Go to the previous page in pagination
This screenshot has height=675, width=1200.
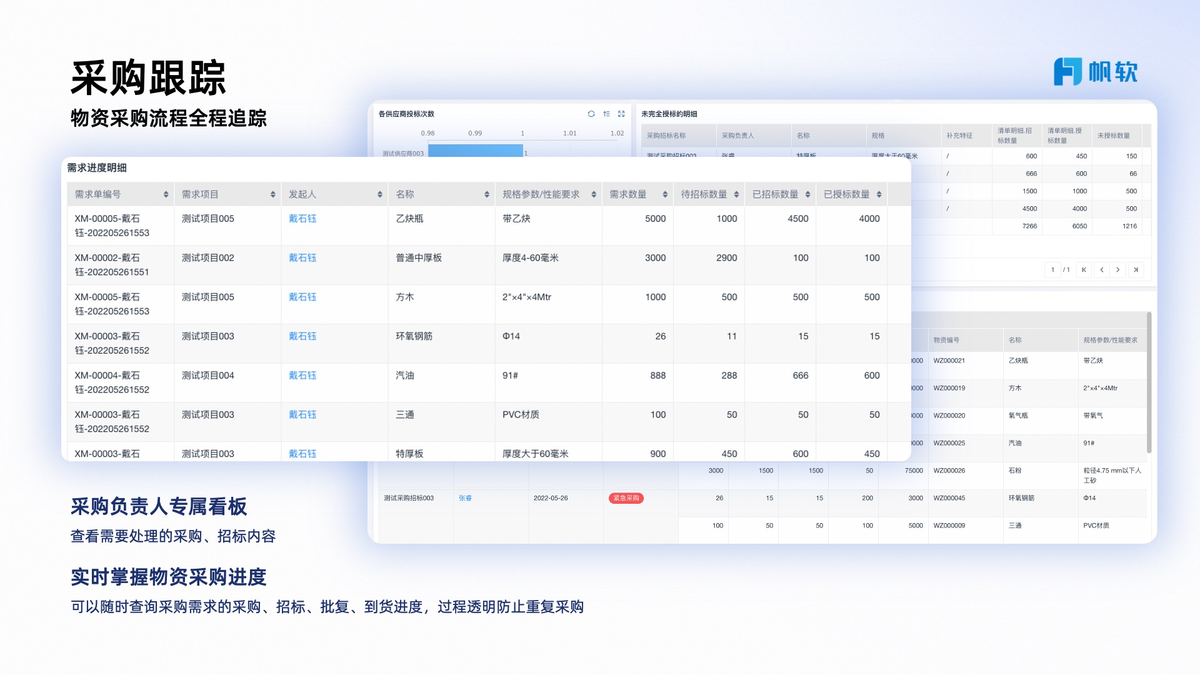[x=1101, y=270]
